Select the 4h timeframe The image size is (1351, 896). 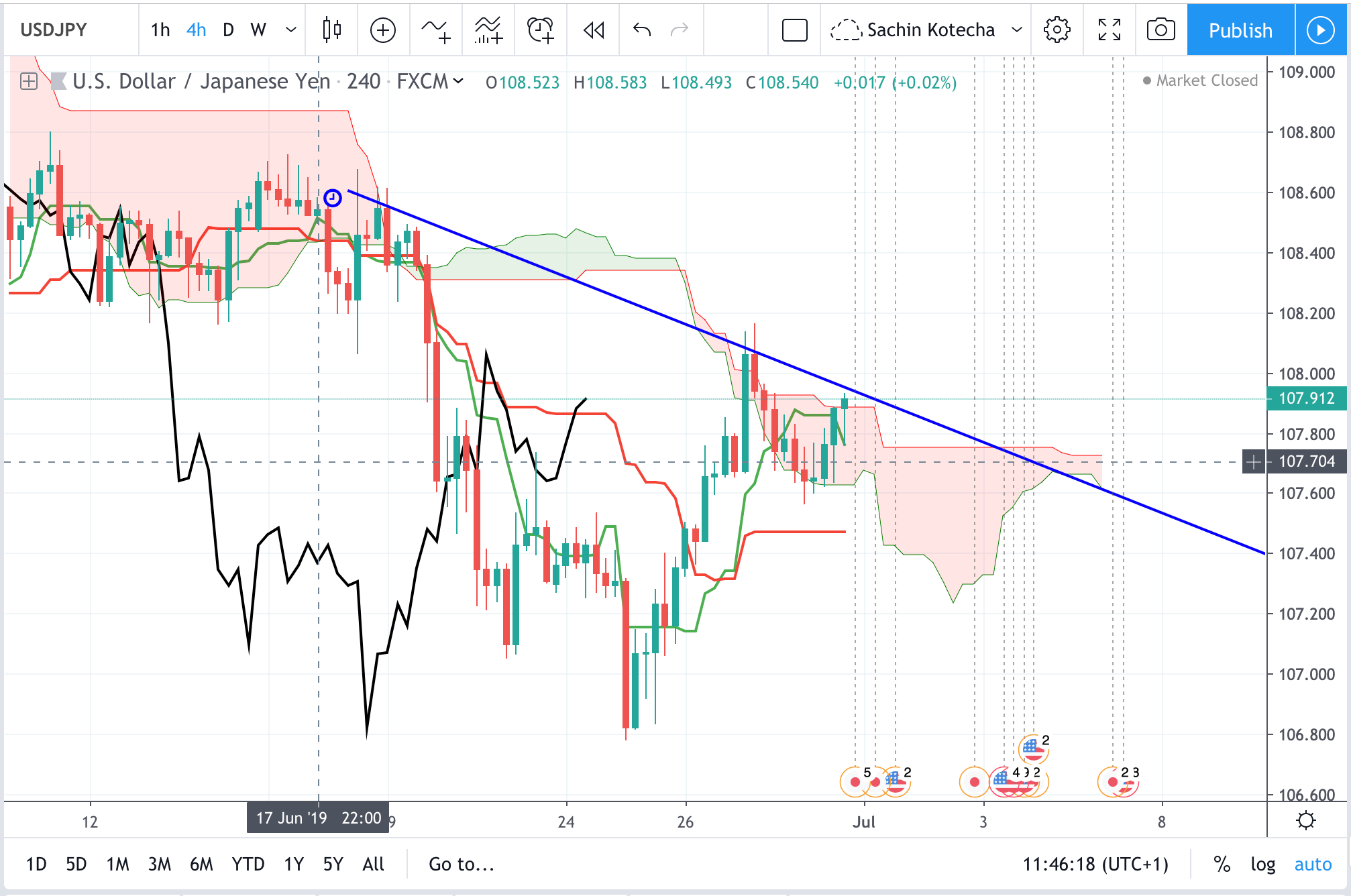pos(196,30)
